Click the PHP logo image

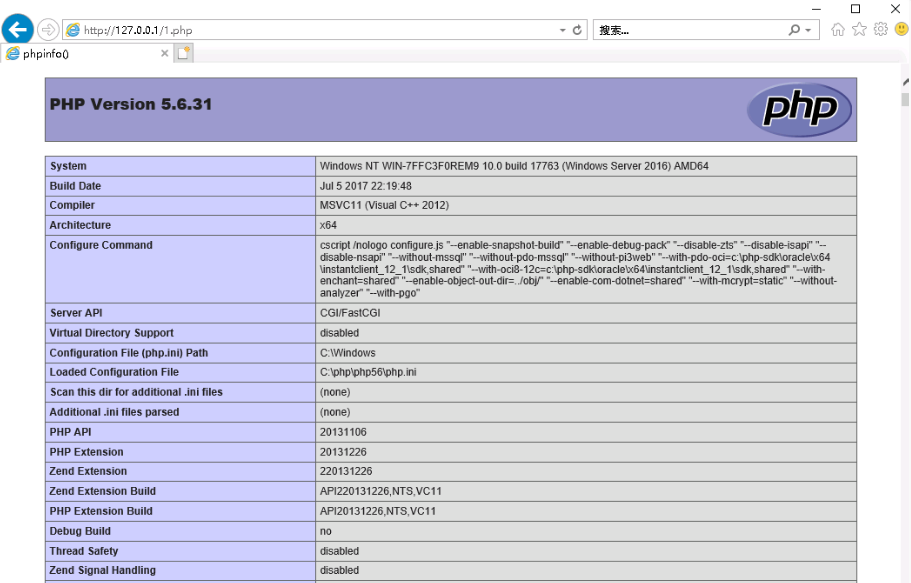point(799,109)
